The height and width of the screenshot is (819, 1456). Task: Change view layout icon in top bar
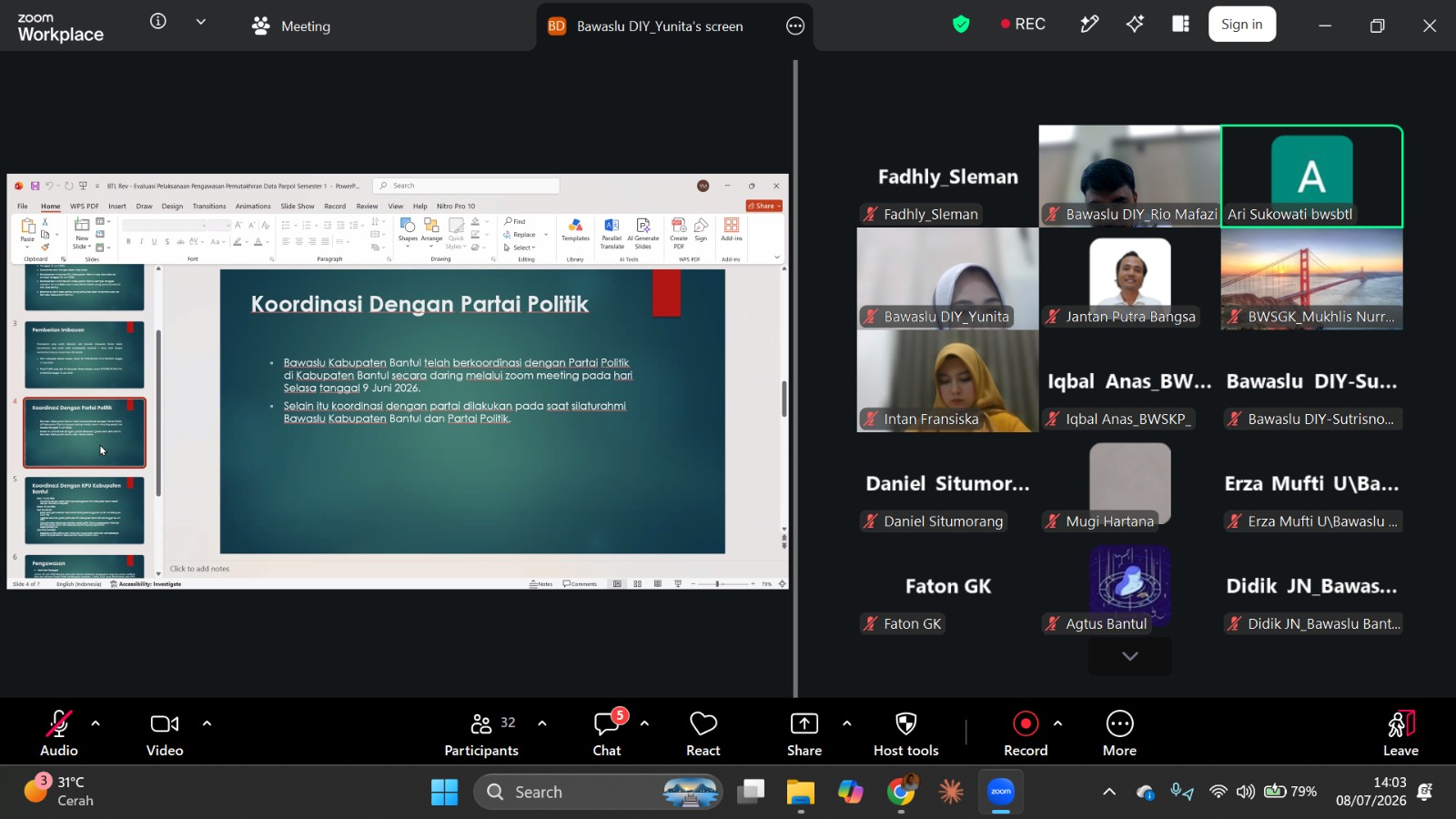1181,25
